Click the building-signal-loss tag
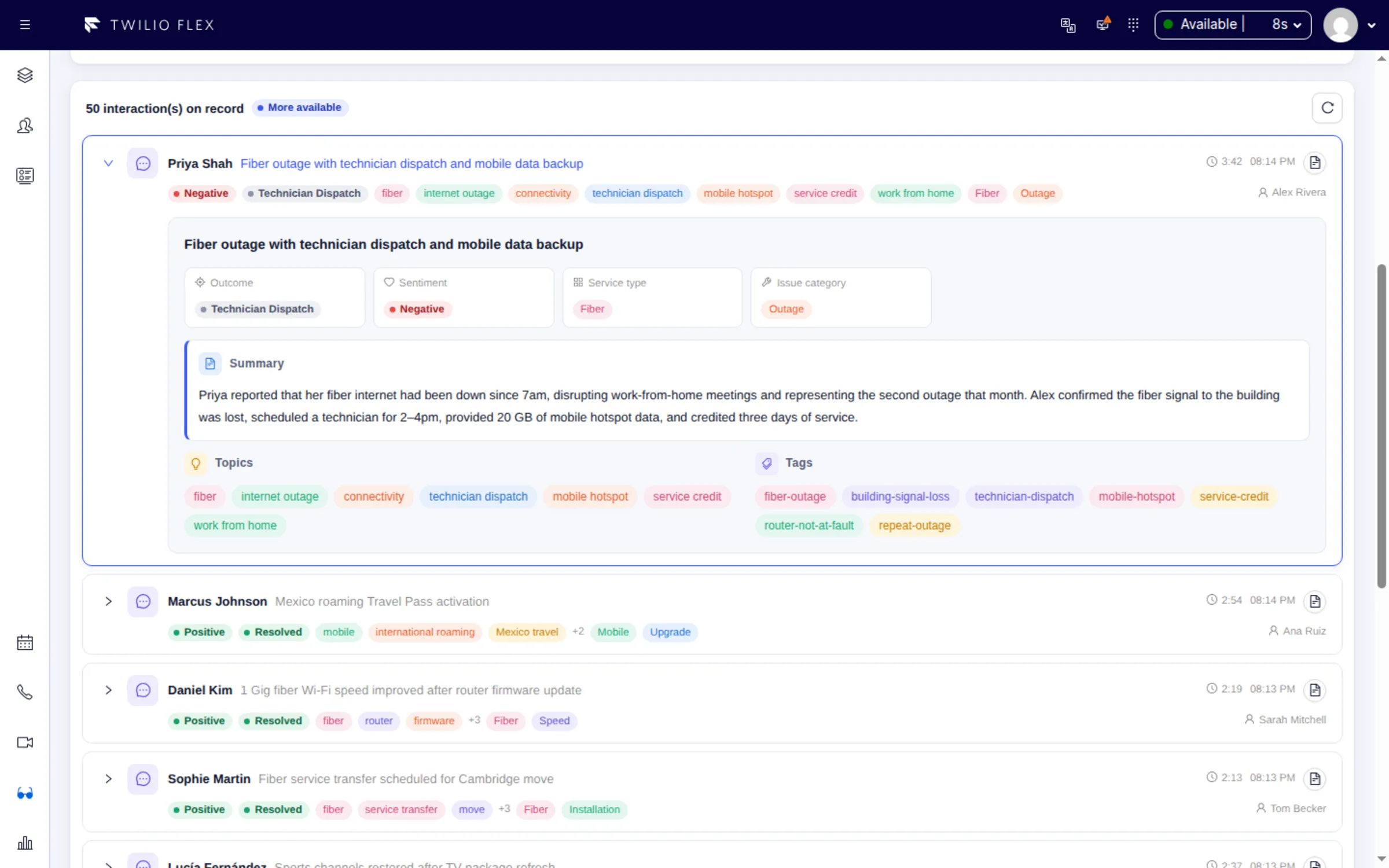The height and width of the screenshot is (868, 1389). tap(900, 496)
